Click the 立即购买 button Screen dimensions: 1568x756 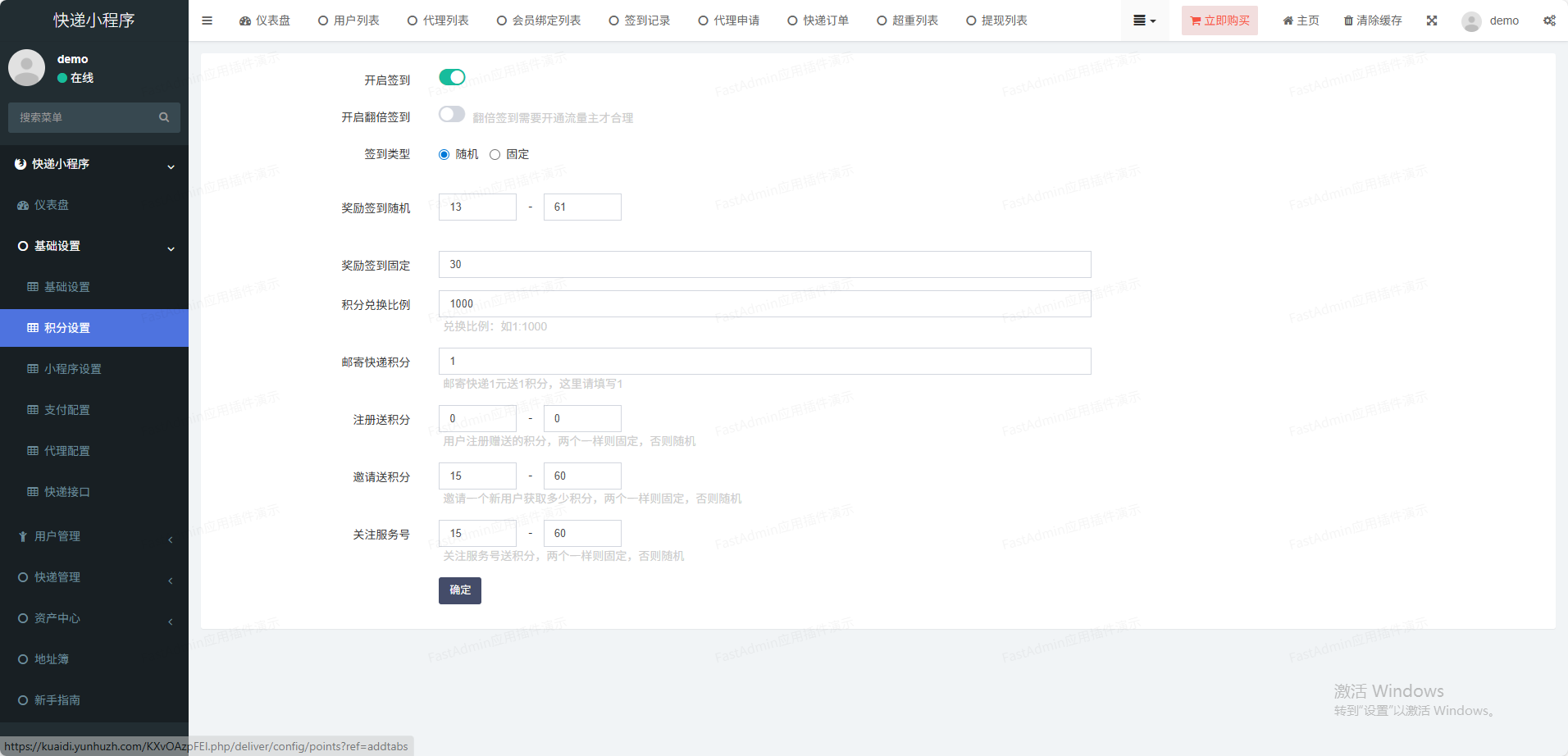click(1219, 20)
